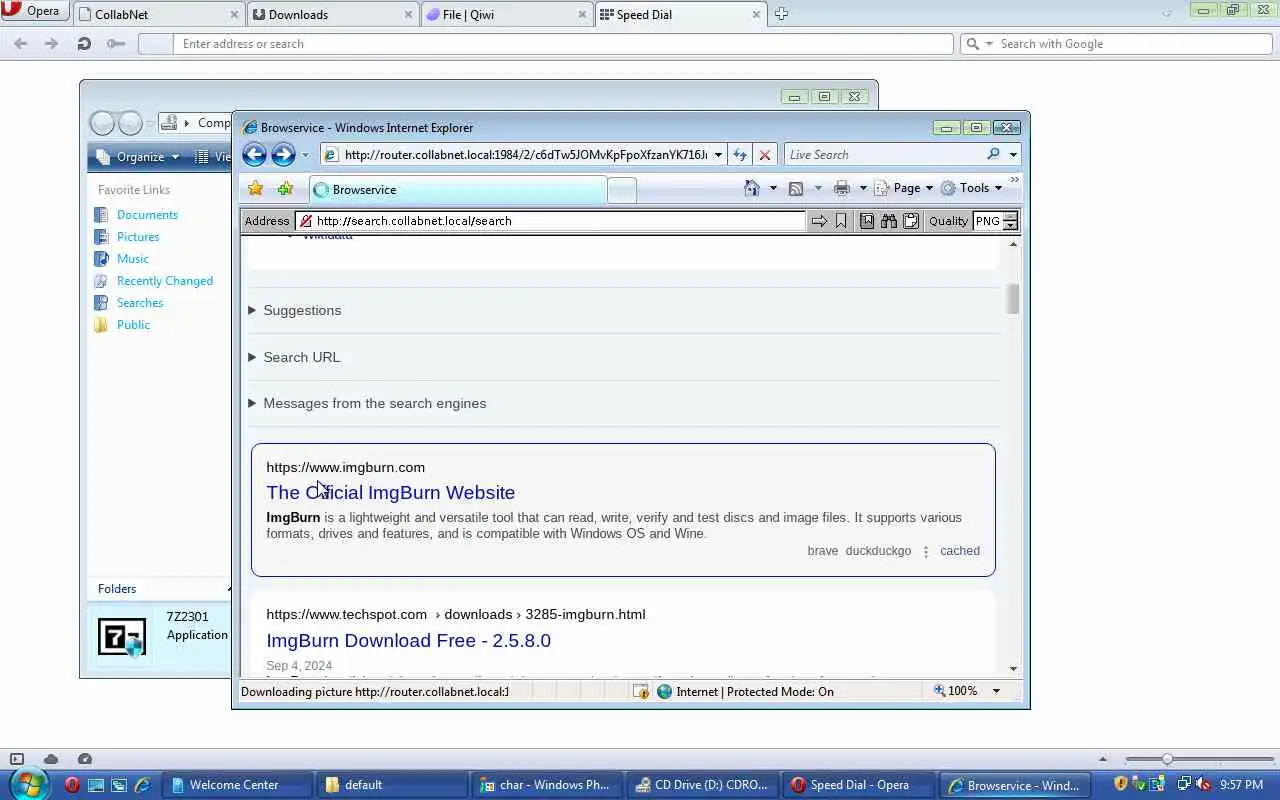This screenshot has height=800, width=1280.
Task: Click Opera key wand icon
Action: tap(116, 43)
